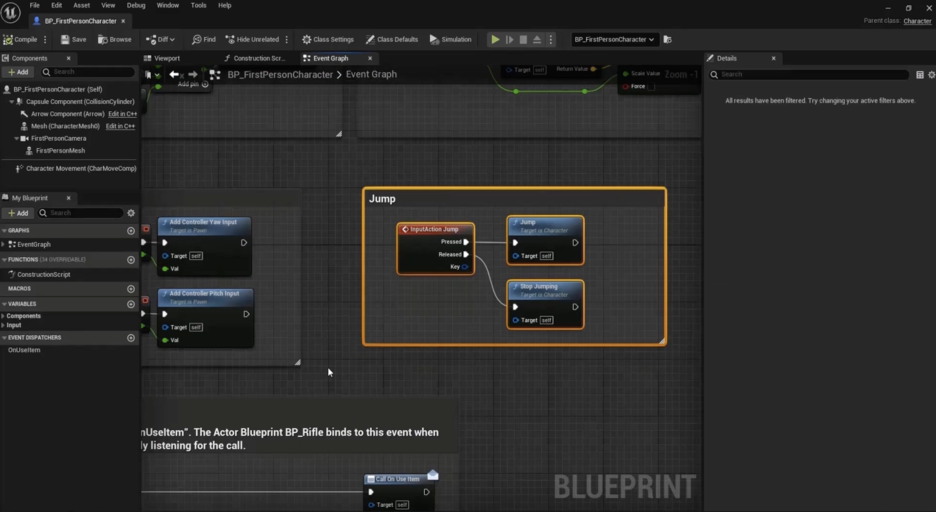
Task: Search in My Blueprint panel
Action: pos(81,213)
